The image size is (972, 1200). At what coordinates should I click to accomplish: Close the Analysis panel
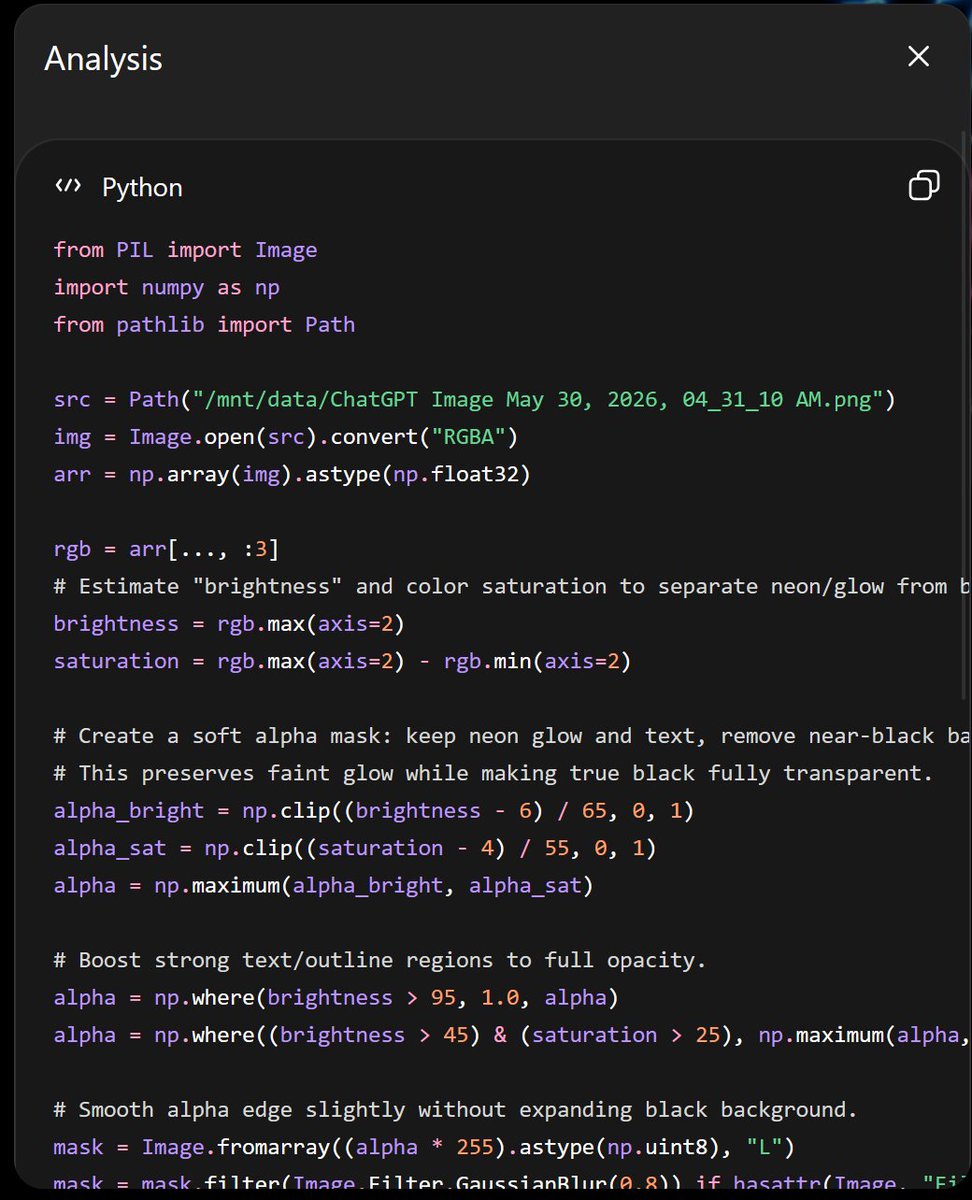coord(918,57)
